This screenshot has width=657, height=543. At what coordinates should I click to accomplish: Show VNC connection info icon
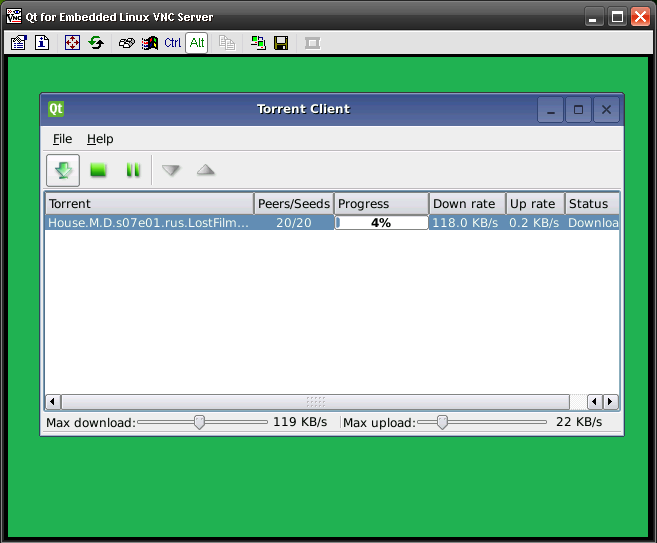(42, 43)
